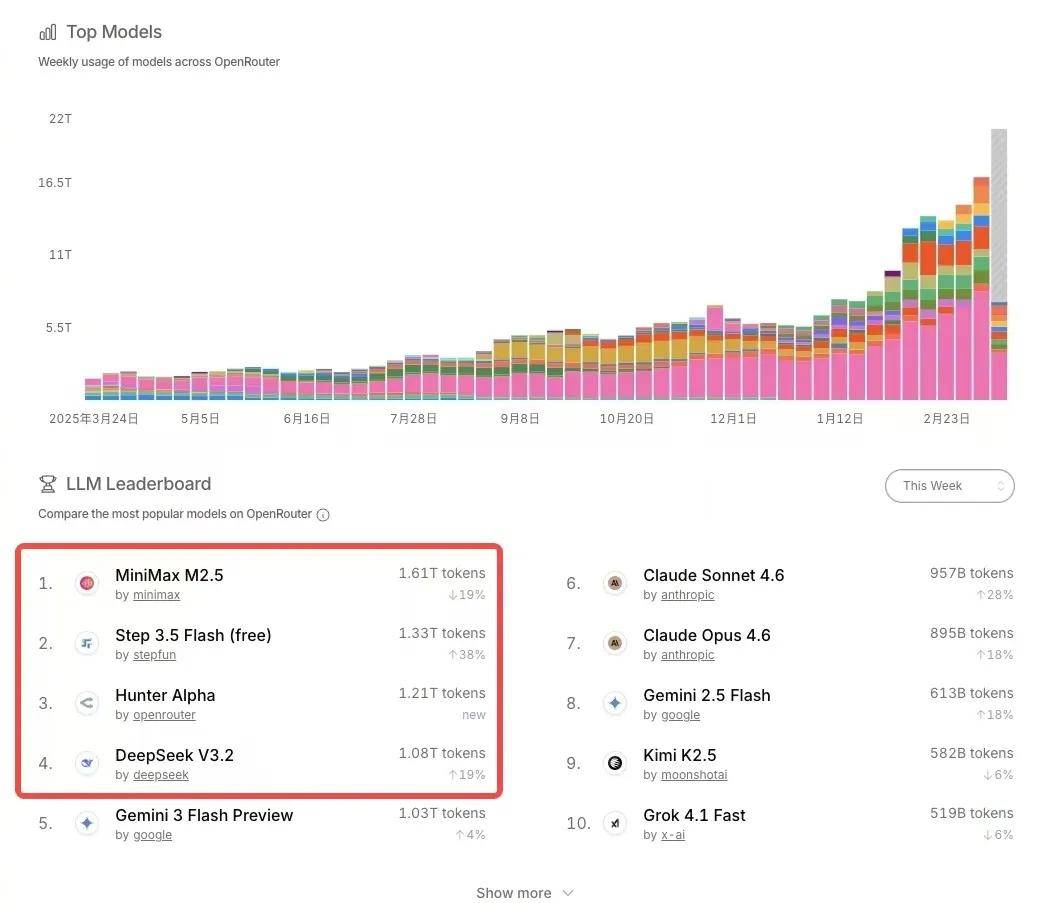Expand the list with Show more
The height and width of the screenshot is (903, 1051).
click(525, 893)
